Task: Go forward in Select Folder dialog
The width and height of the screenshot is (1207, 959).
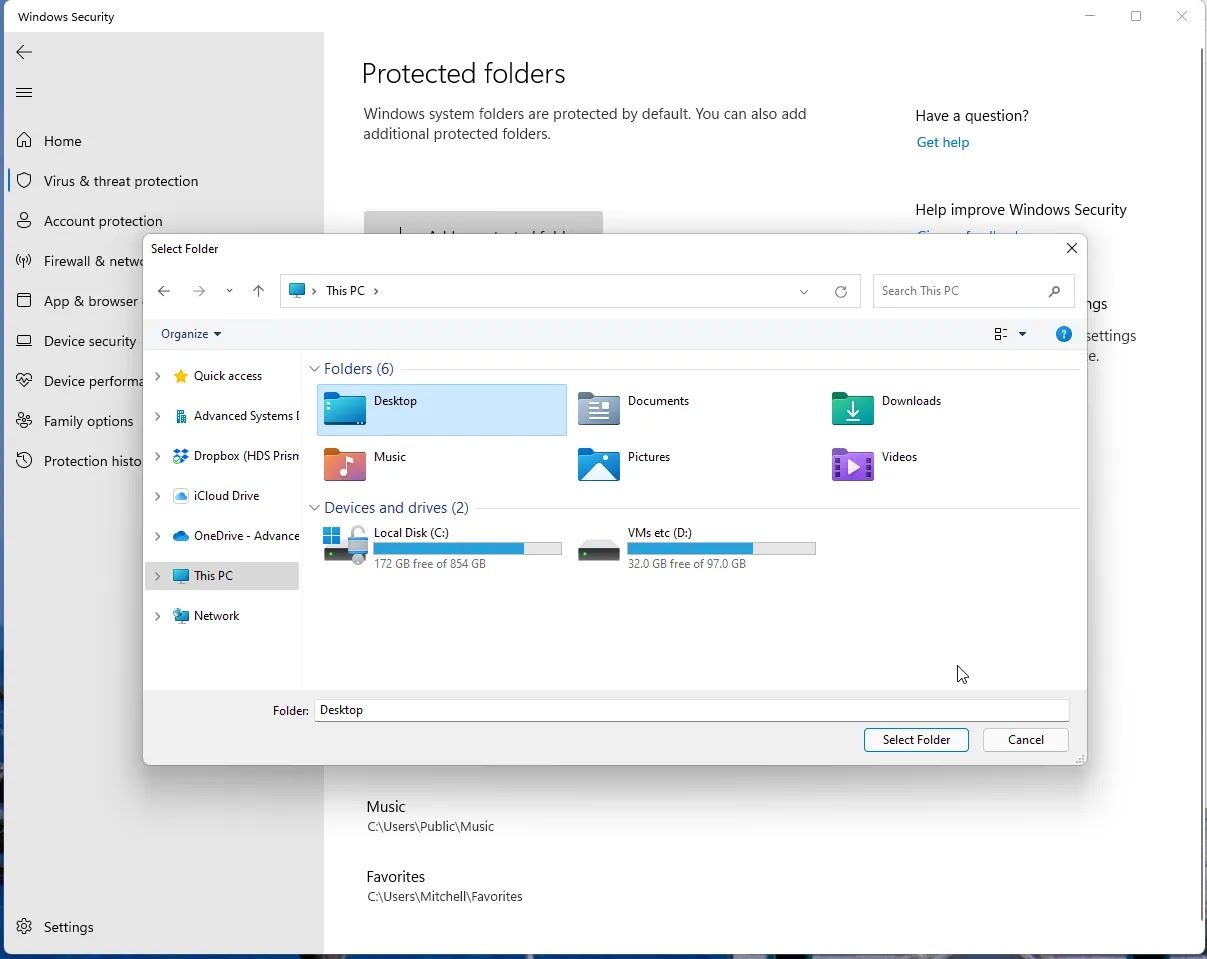Action: point(199,291)
